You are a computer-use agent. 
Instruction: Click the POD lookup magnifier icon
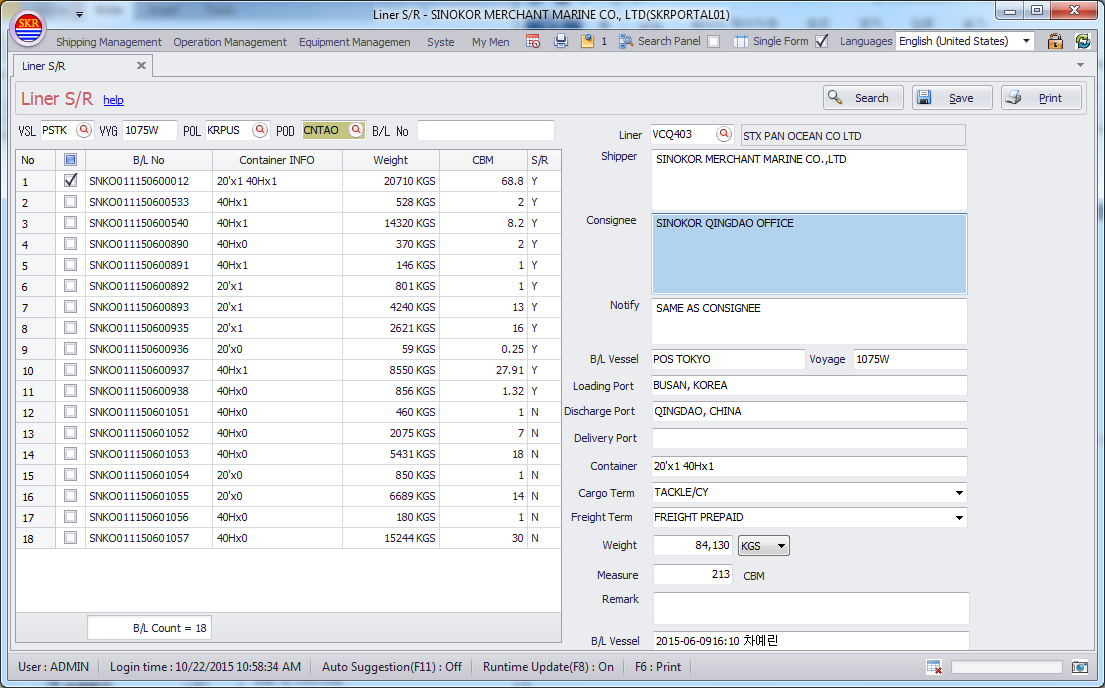click(x=356, y=130)
